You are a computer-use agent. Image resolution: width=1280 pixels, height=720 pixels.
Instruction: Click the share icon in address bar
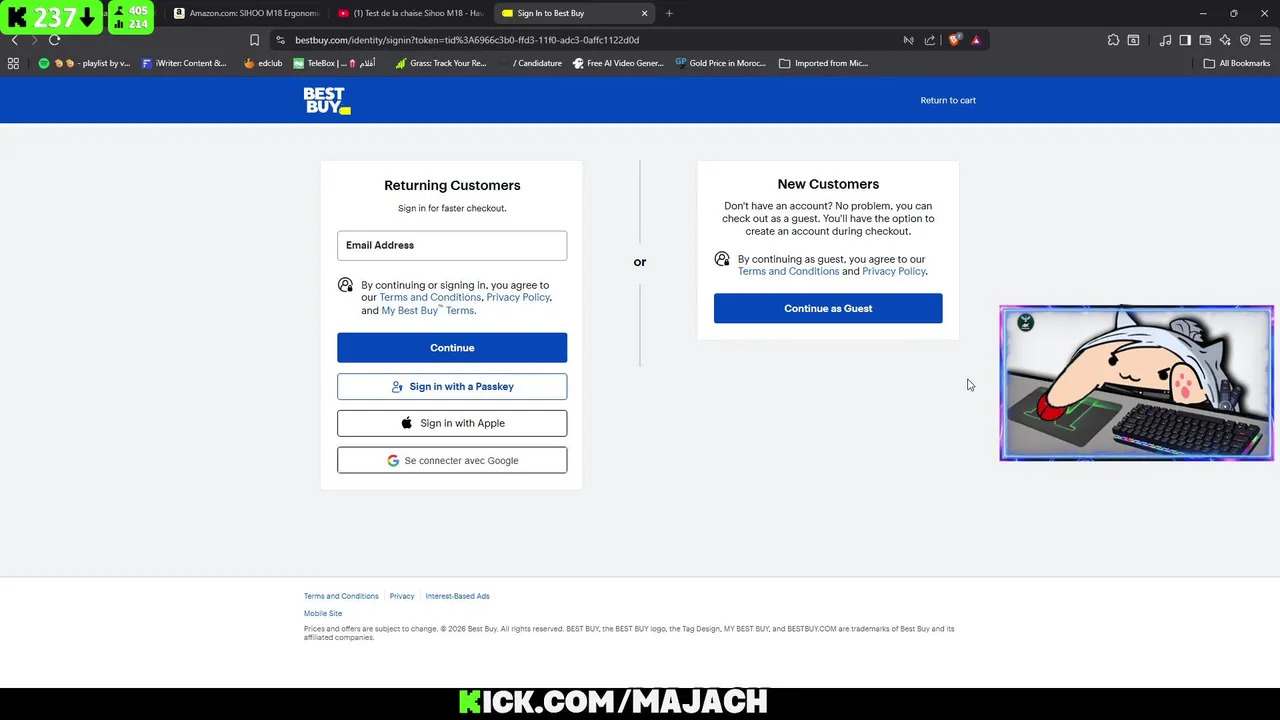tap(930, 40)
